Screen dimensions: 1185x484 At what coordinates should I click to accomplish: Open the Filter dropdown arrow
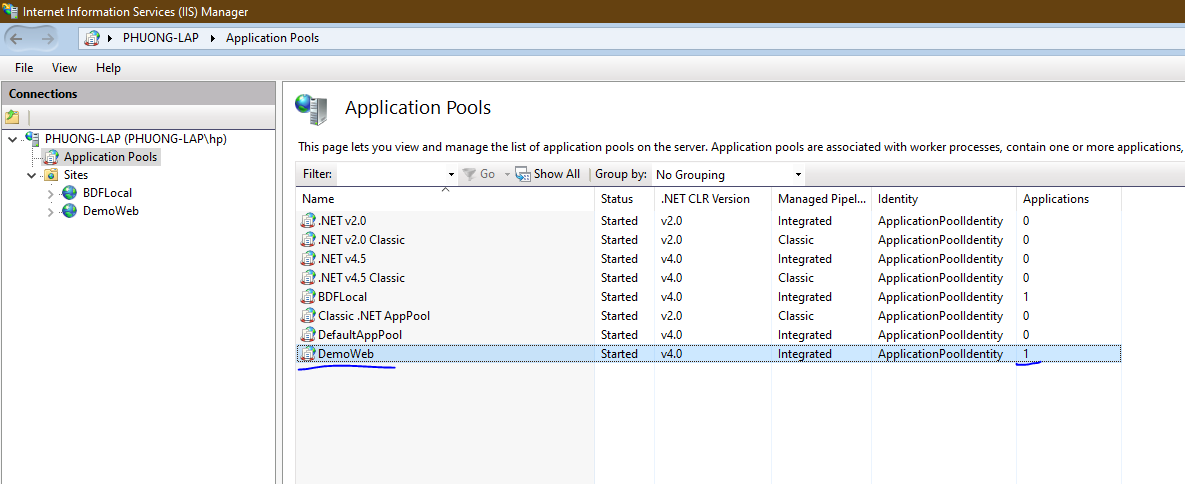pos(451,175)
